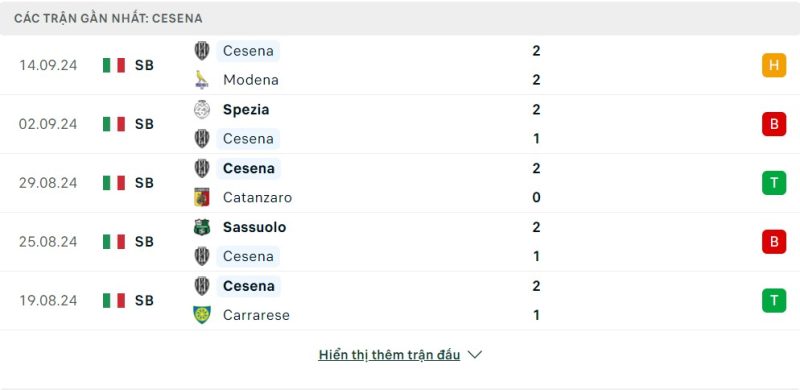Click SB league label on 02.09.24 row
The width and height of the screenshot is (800, 390).
pyautogui.click(x=144, y=124)
